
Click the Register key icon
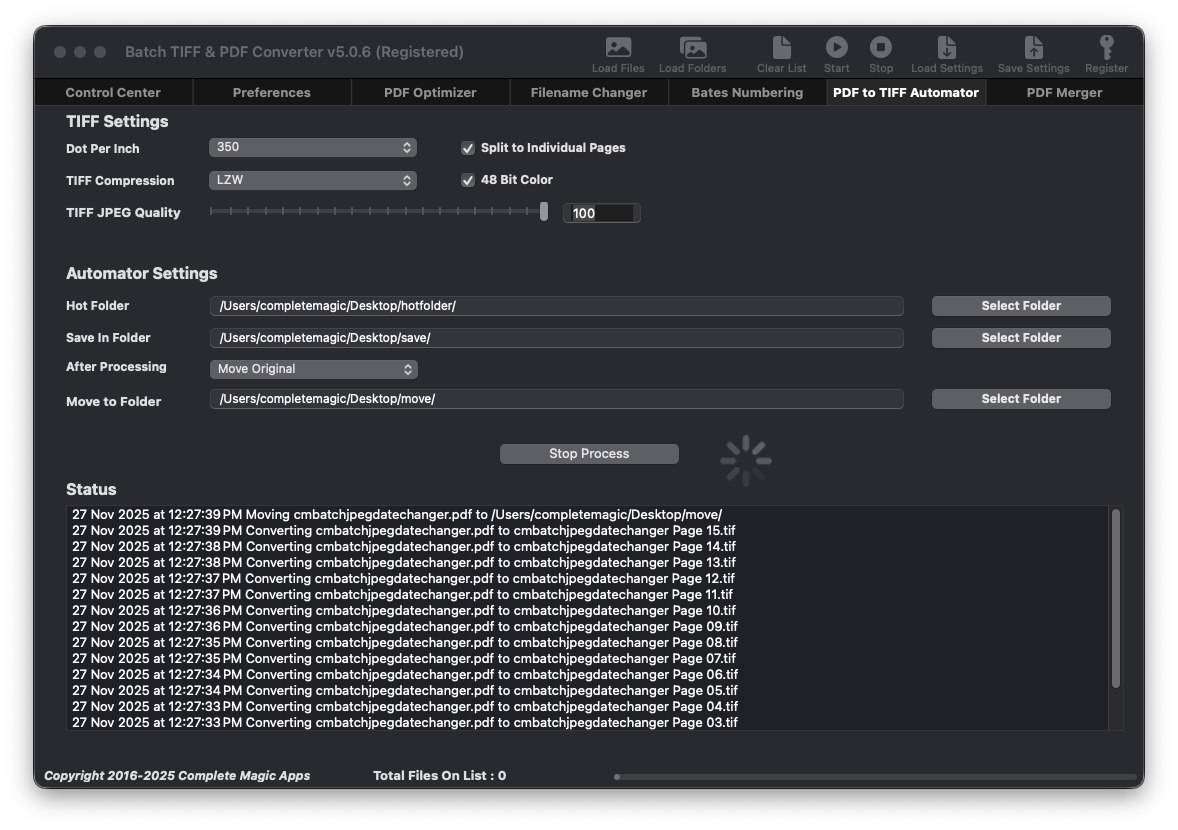[x=1106, y=48]
